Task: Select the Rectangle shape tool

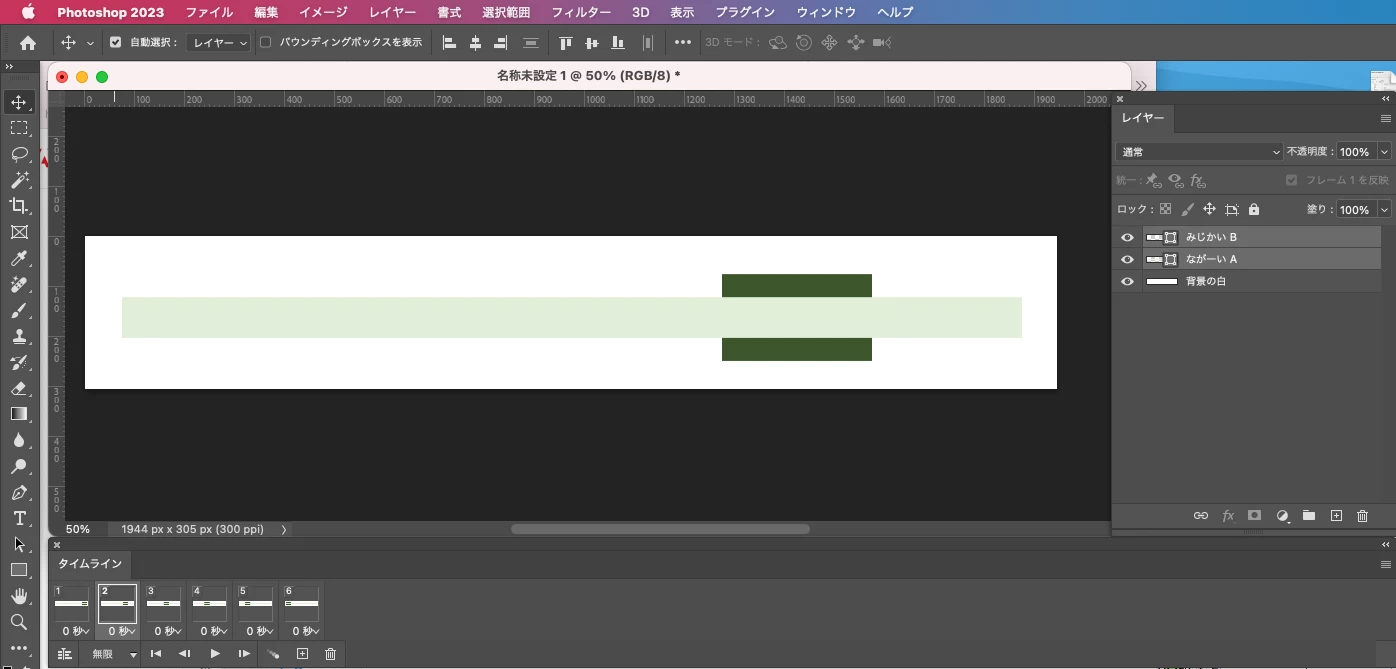Action: tap(19, 570)
